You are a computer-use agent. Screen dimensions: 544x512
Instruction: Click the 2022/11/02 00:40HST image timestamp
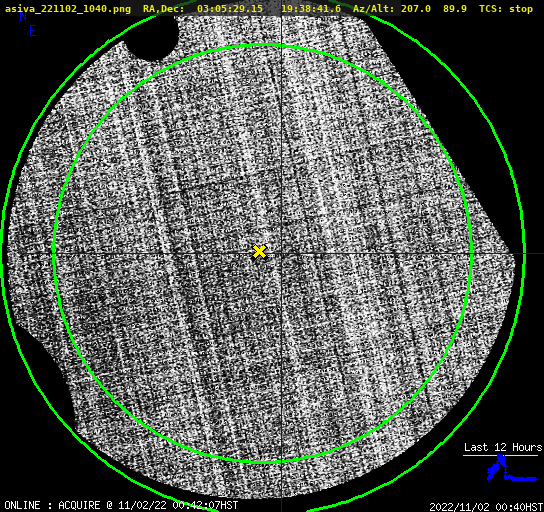point(486,507)
